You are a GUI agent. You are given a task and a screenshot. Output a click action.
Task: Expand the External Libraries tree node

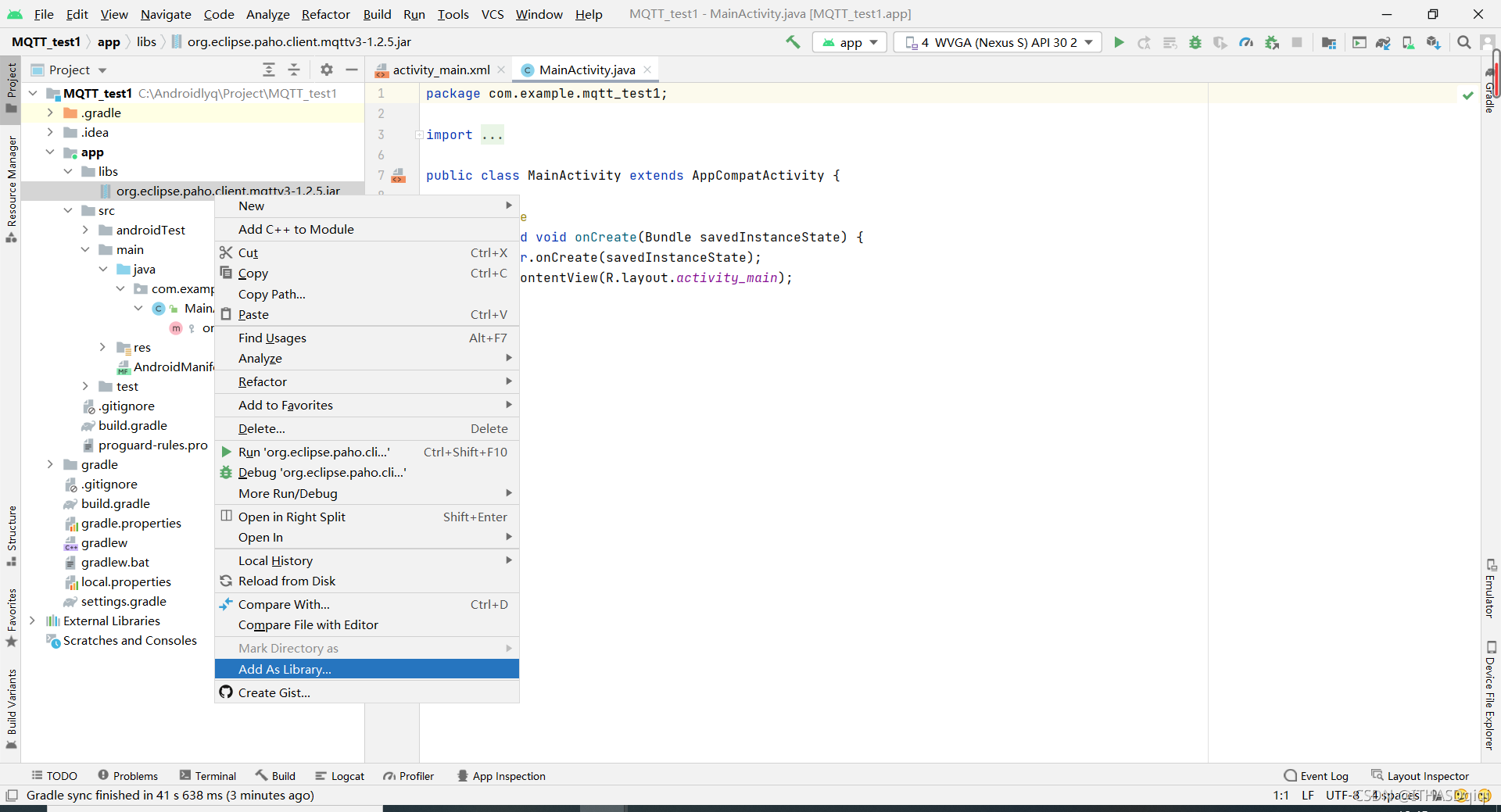point(33,621)
